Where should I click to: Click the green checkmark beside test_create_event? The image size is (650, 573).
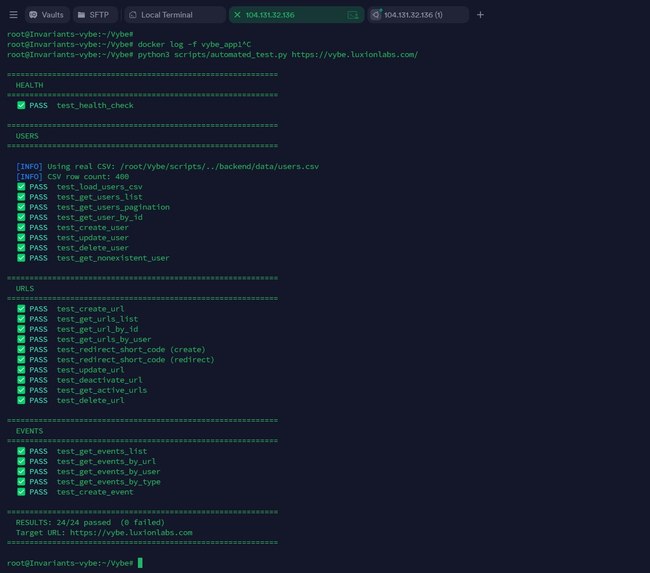pyautogui.click(x=21, y=492)
